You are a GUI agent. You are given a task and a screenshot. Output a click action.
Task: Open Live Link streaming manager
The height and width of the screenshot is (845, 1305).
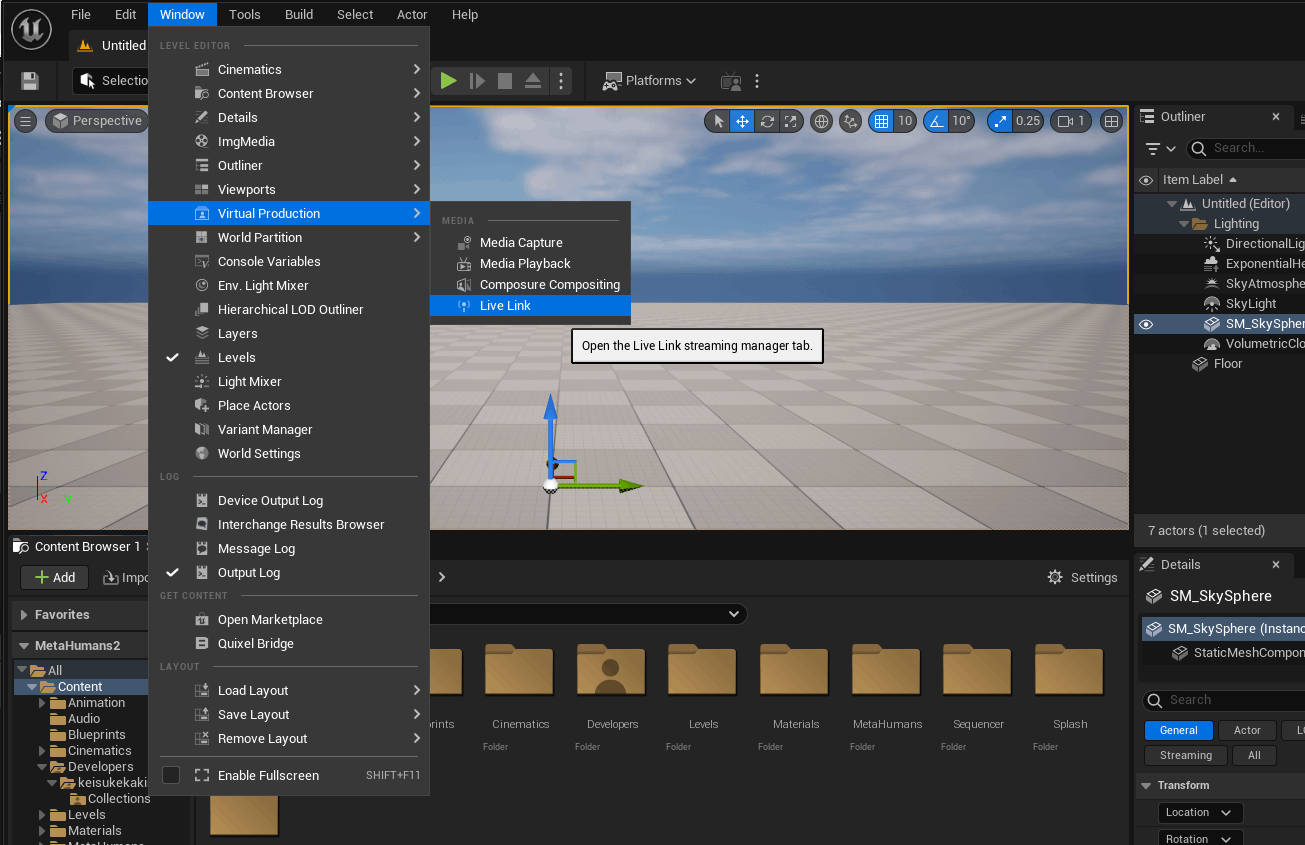(530, 306)
